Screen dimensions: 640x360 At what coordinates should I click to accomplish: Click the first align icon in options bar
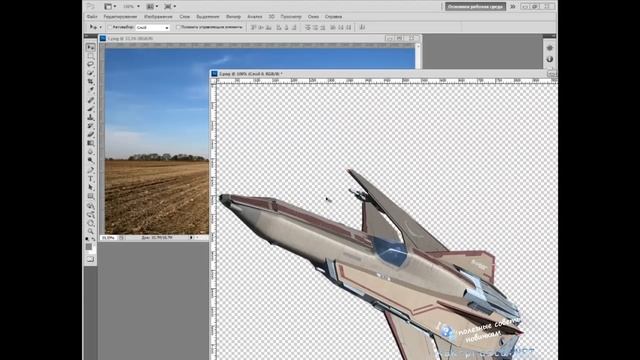pos(253,27)
